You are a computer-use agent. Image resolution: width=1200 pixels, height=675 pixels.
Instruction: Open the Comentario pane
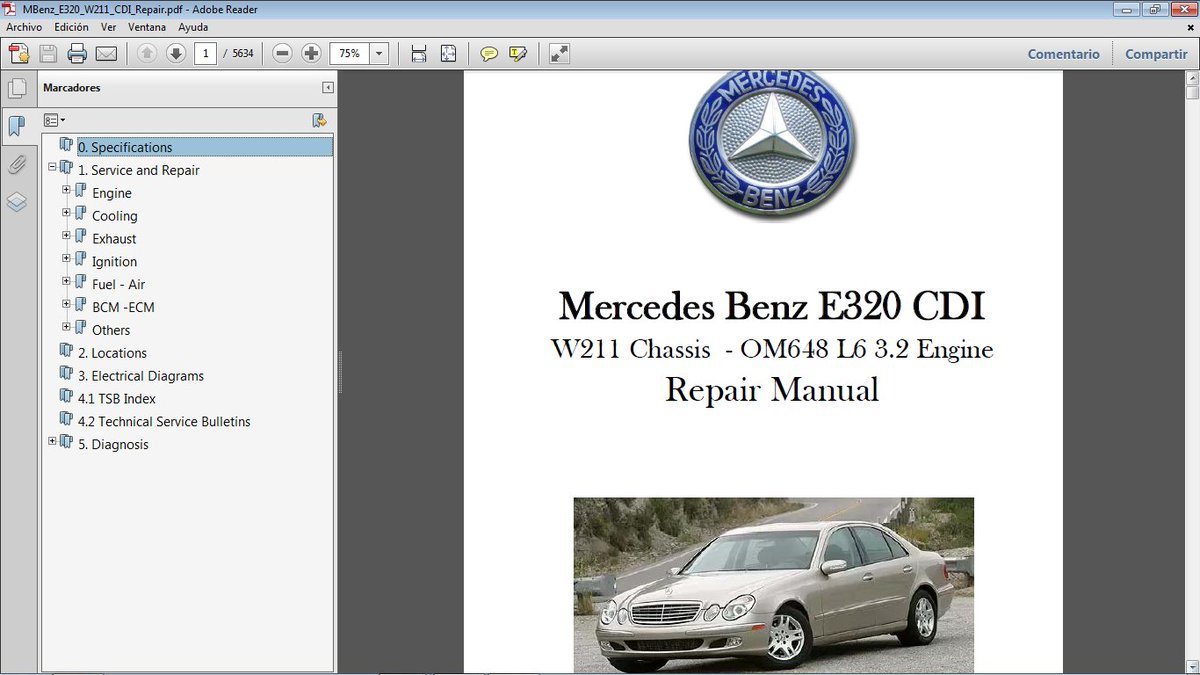pyautogui.click(x=1064, y=54)
